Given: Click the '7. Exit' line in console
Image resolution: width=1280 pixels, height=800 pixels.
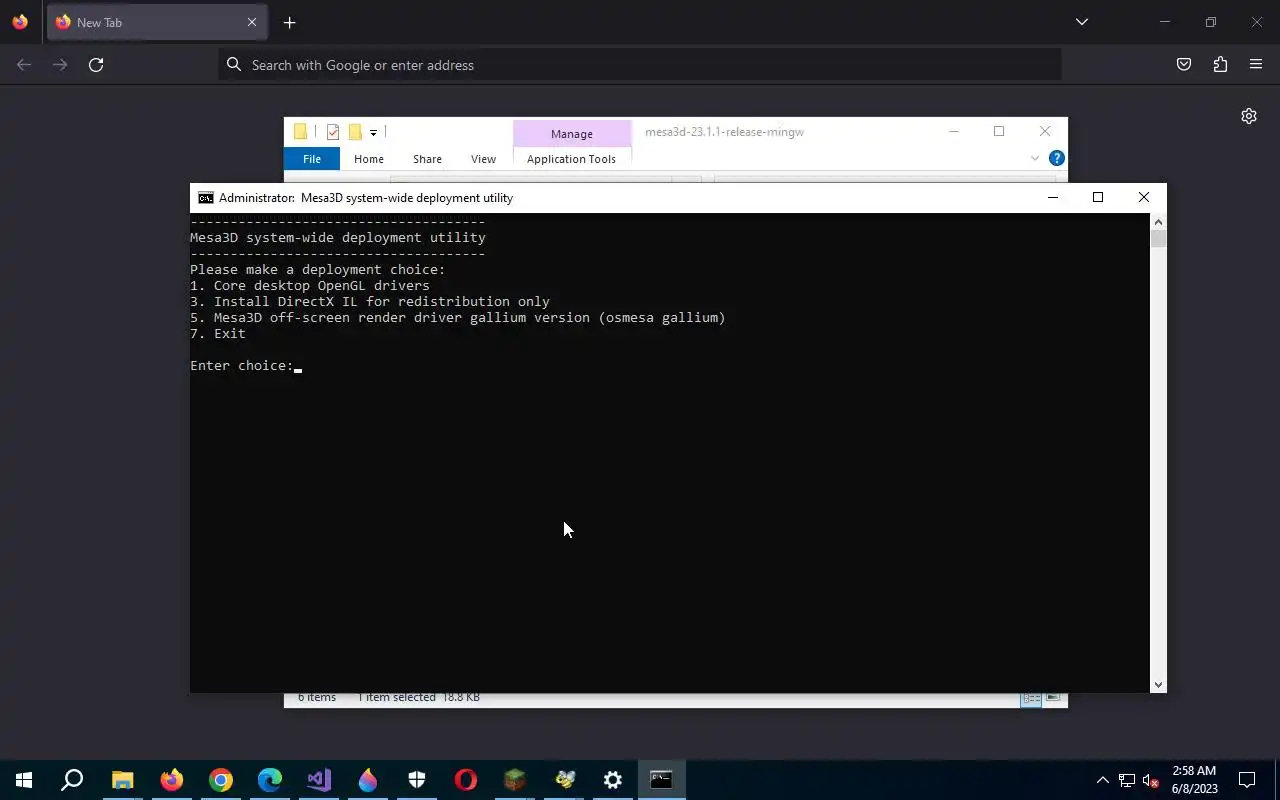Looking at the screenshot, I should [x=218, y=333].
